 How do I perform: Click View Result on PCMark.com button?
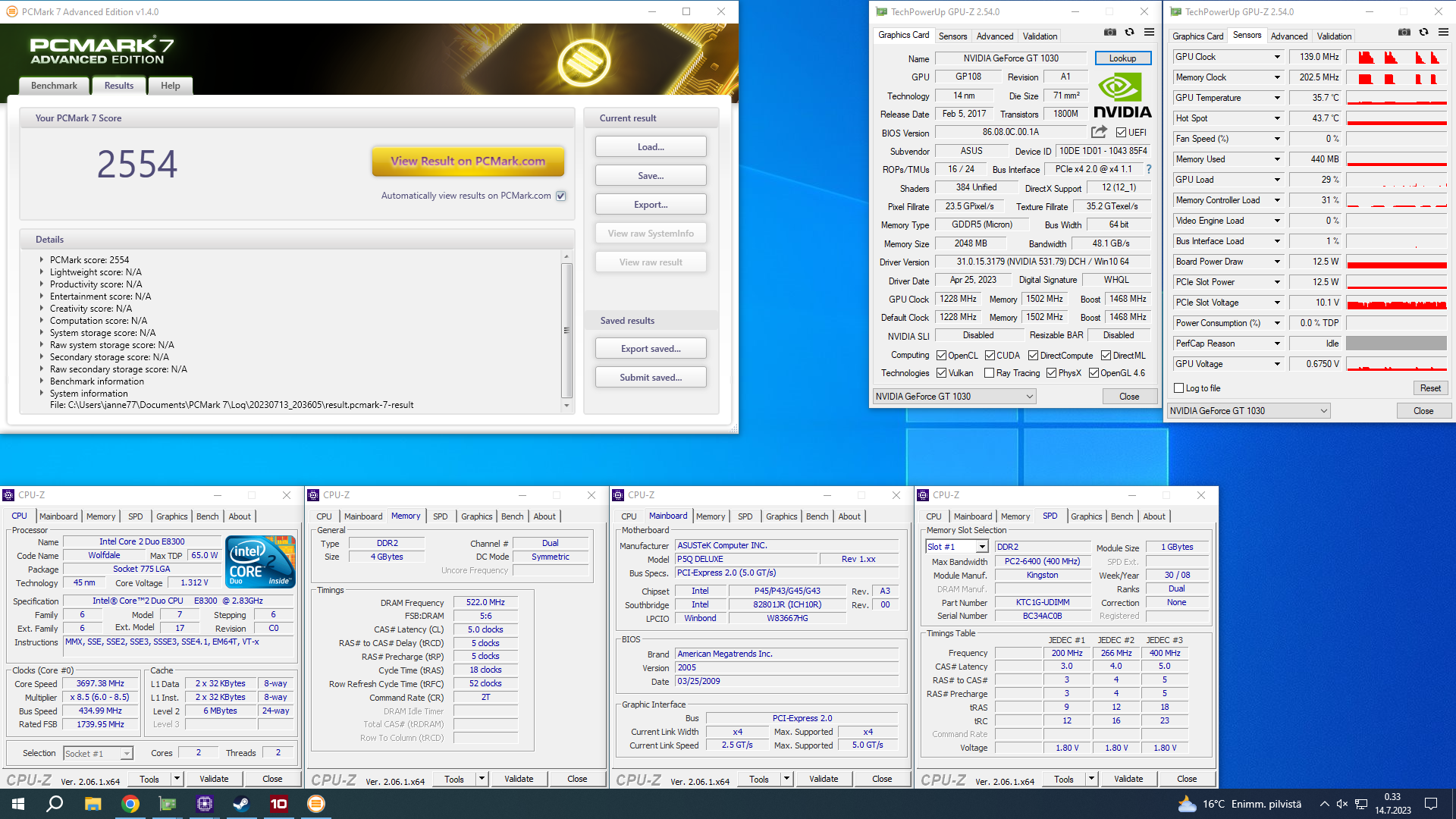[468, 162]
